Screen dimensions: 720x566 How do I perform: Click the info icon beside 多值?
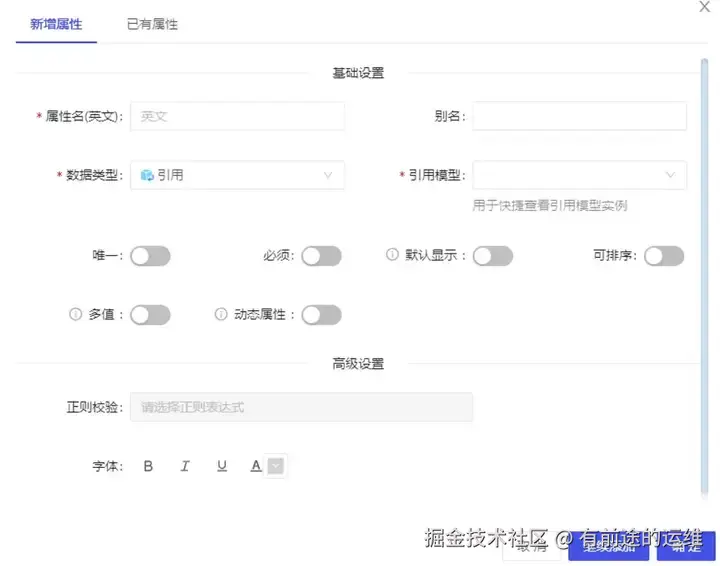point(75,314)
